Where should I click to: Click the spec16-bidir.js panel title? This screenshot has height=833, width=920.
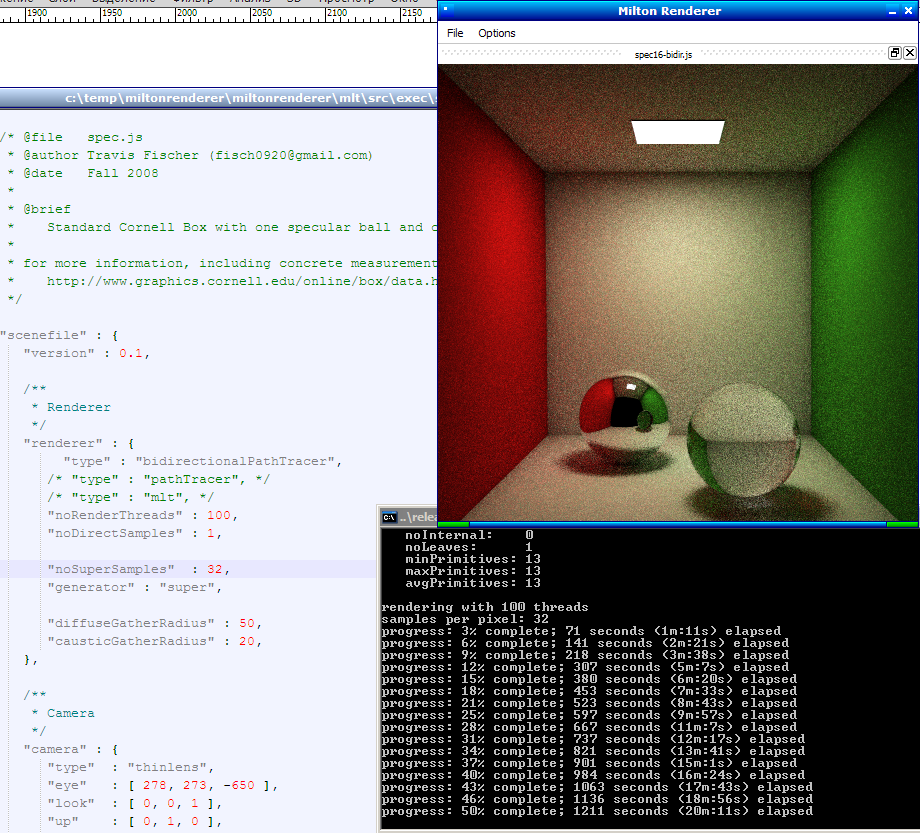[x=663, y=54]
